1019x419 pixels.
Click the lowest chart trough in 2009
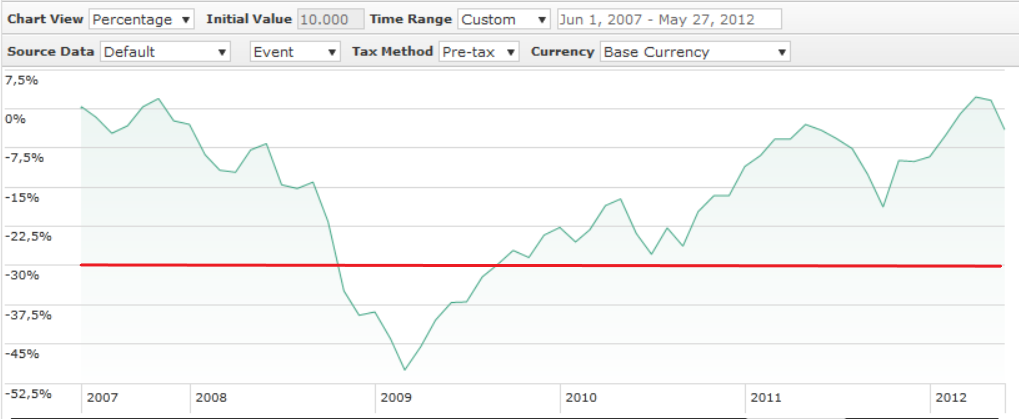(405, 370)
